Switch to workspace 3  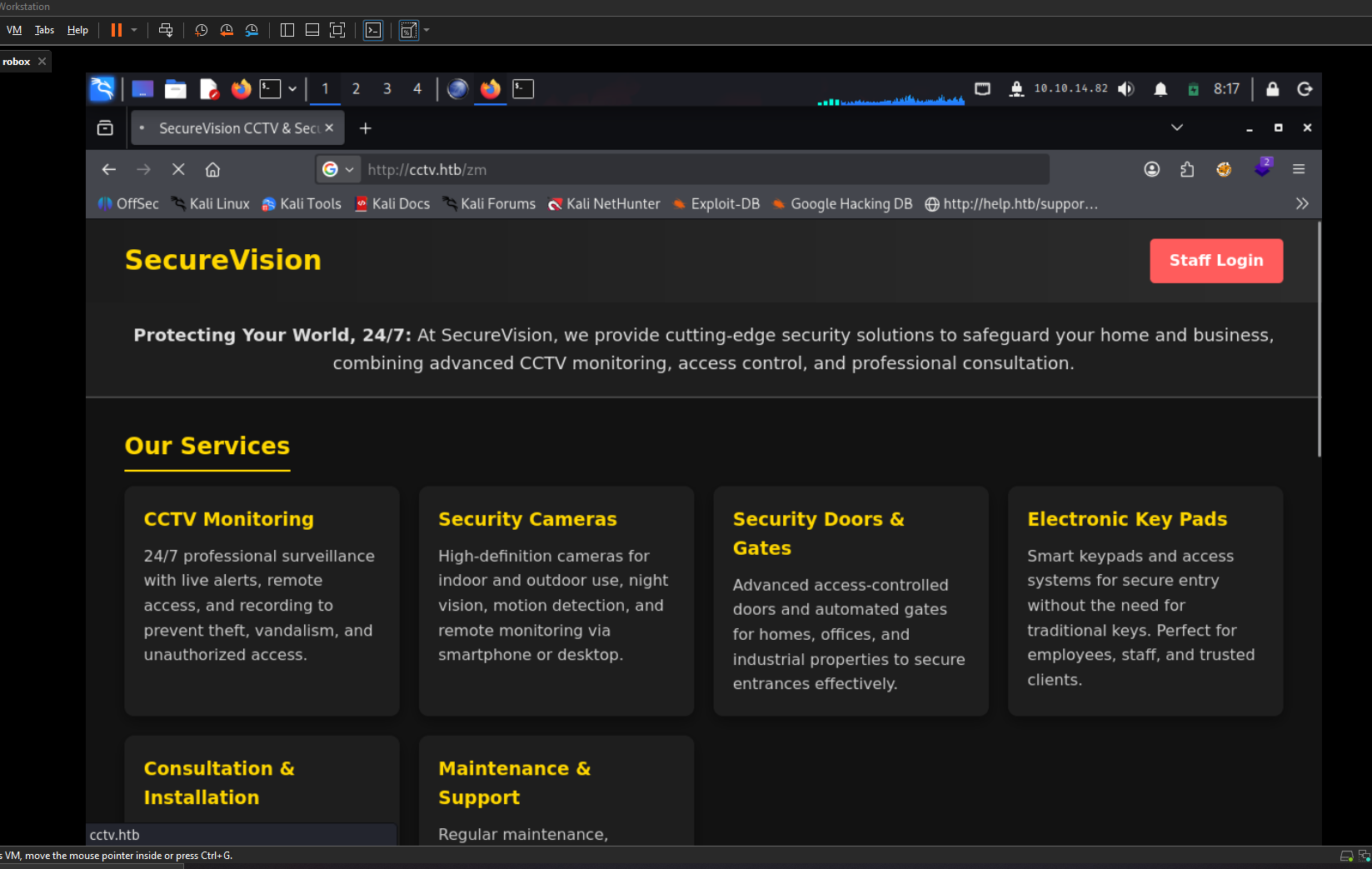[387, 89]
